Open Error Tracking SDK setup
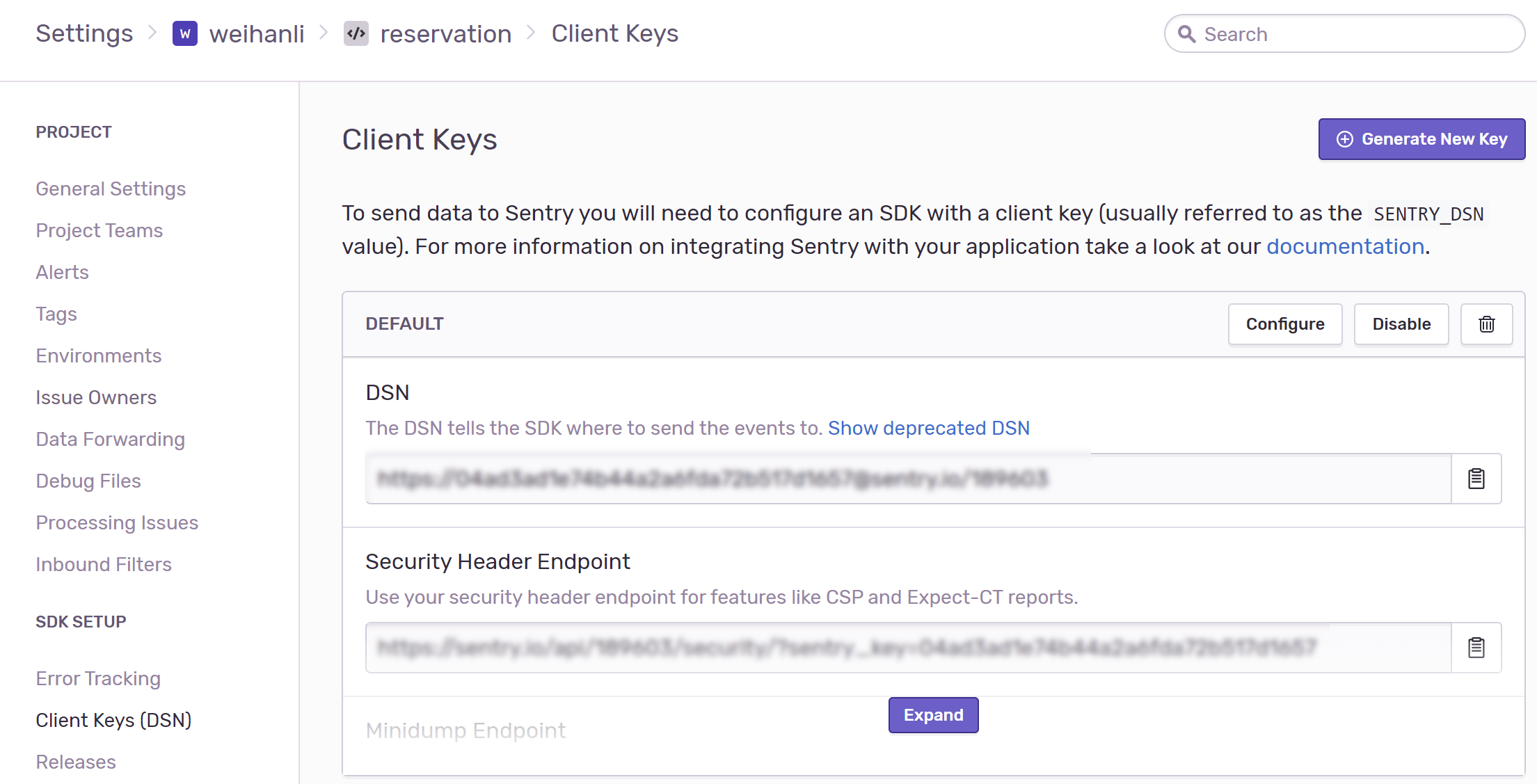Viewport: 1537px width, 784px height. tap(98, 678)
